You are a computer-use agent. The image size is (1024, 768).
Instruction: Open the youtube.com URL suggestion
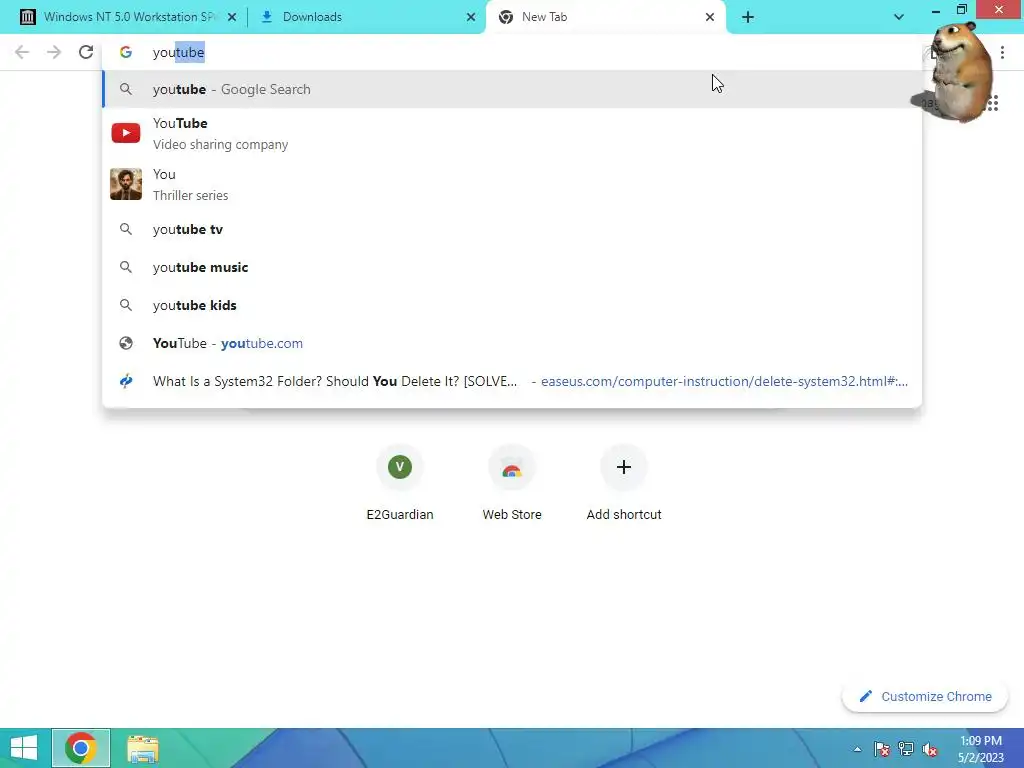pyautogui.click(x=512, y=343)
